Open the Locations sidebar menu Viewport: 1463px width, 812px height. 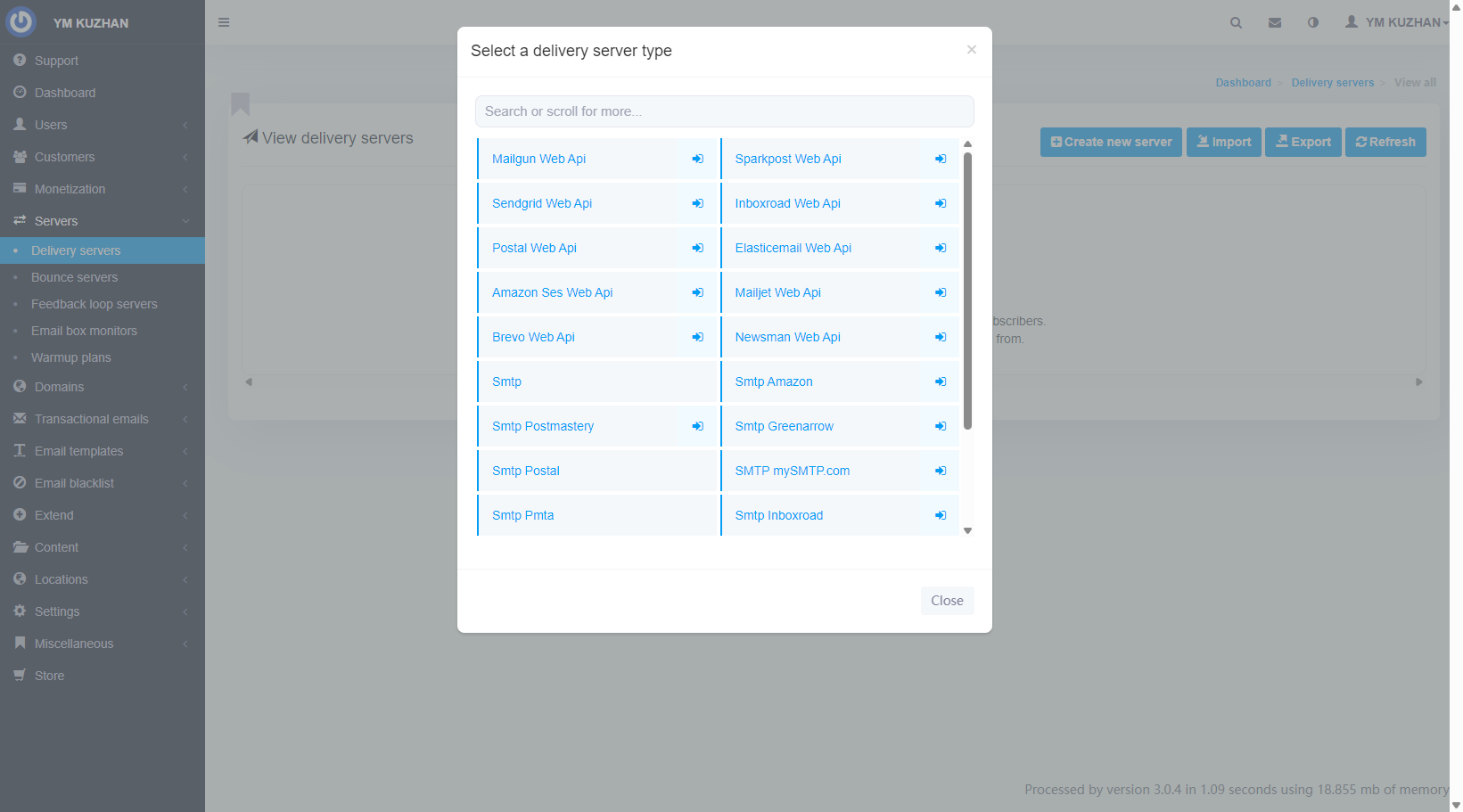(103, 579)
